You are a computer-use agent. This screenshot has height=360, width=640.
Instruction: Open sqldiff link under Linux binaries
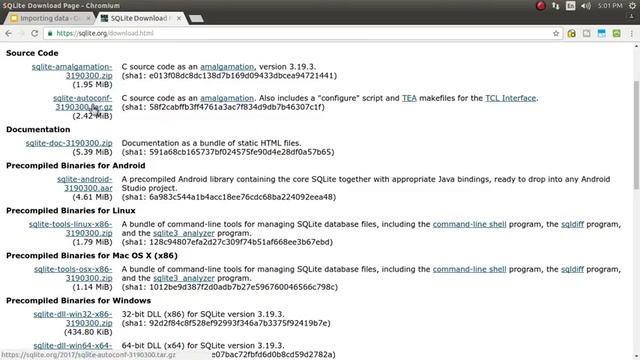[572, 224]
